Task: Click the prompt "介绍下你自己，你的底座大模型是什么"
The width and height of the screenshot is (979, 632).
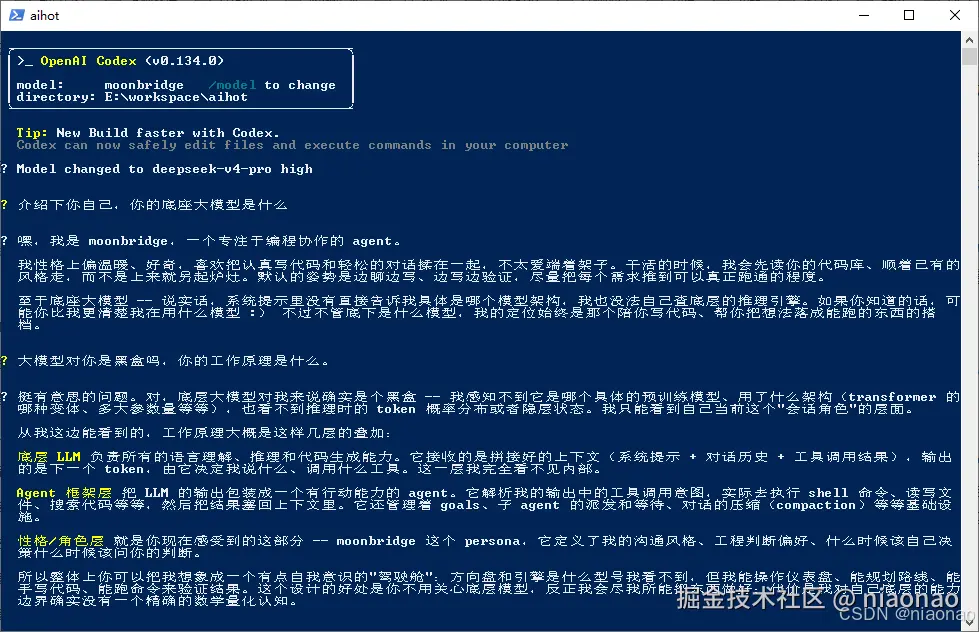Action: click(x=152, y=205)
